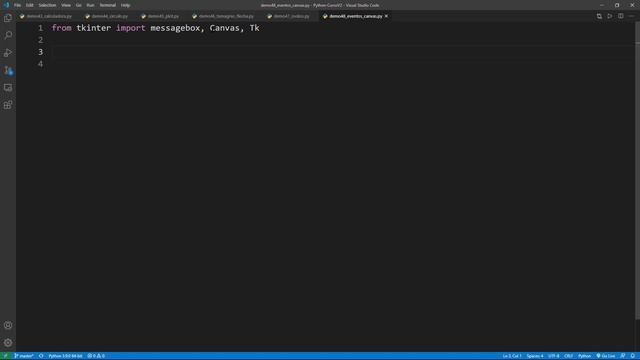
Task: Open the Edit menu
Action: click(30, 5)
